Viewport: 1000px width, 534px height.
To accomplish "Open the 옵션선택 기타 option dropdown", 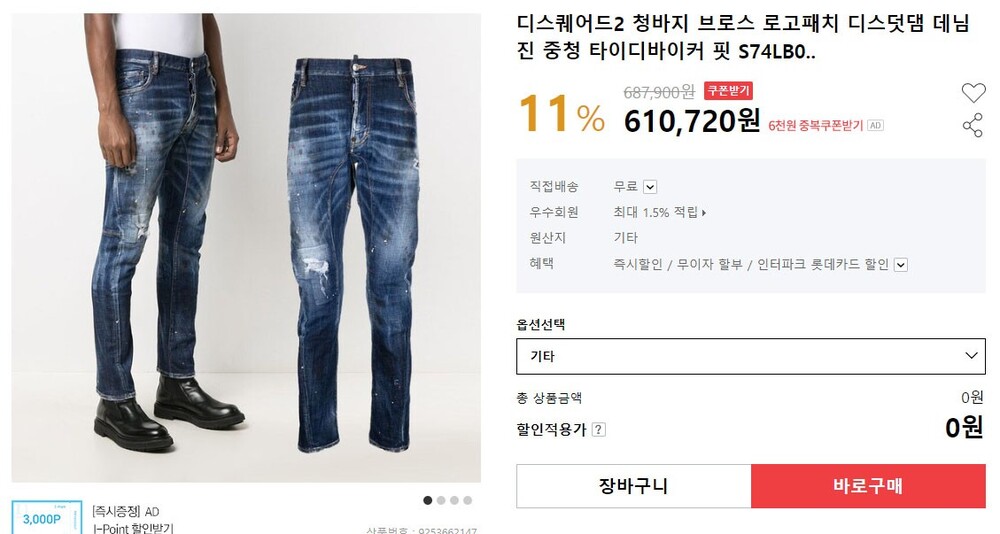I will 751,356.
